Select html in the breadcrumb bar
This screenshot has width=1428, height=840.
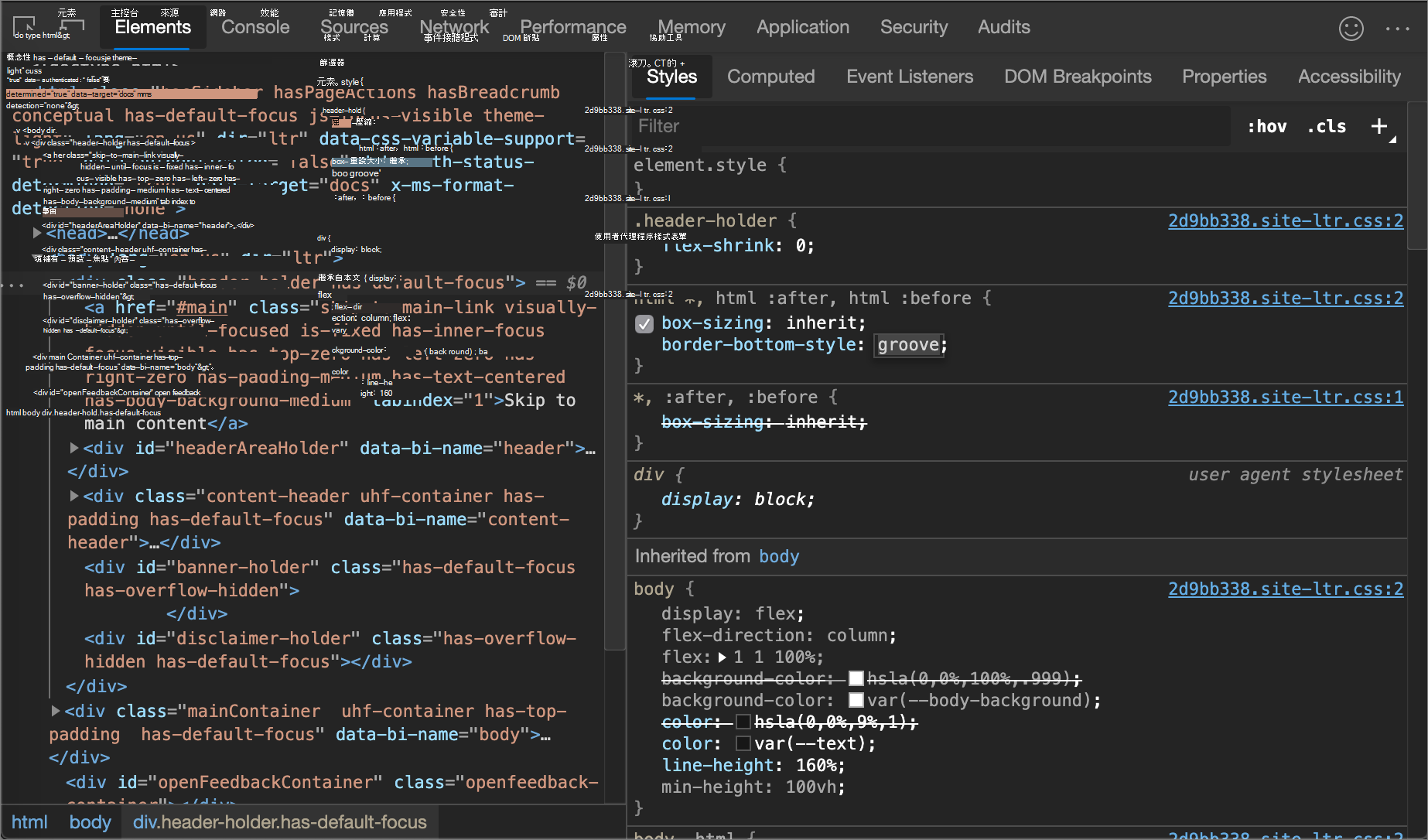[x=29, y=822]
